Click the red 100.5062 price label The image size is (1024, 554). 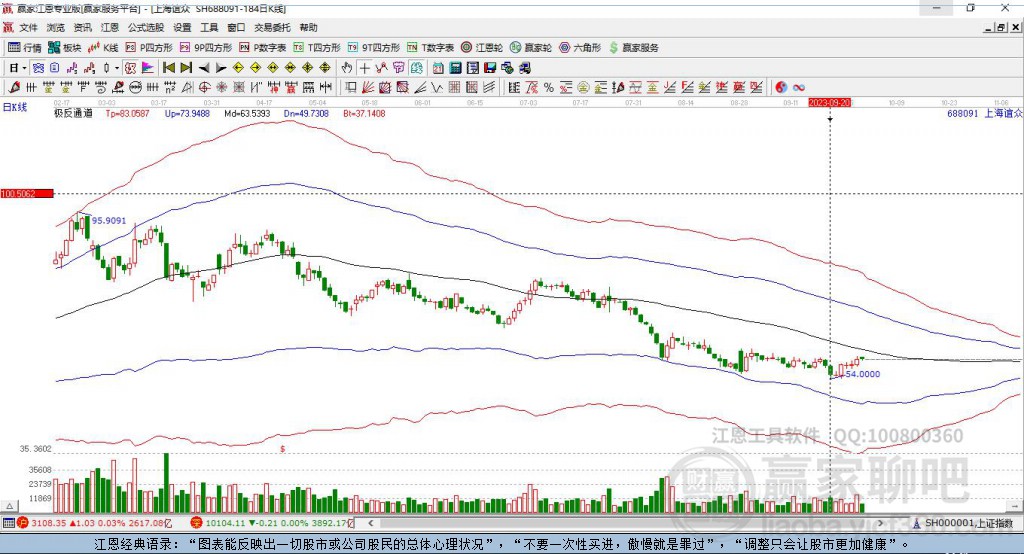click(27, 193)
